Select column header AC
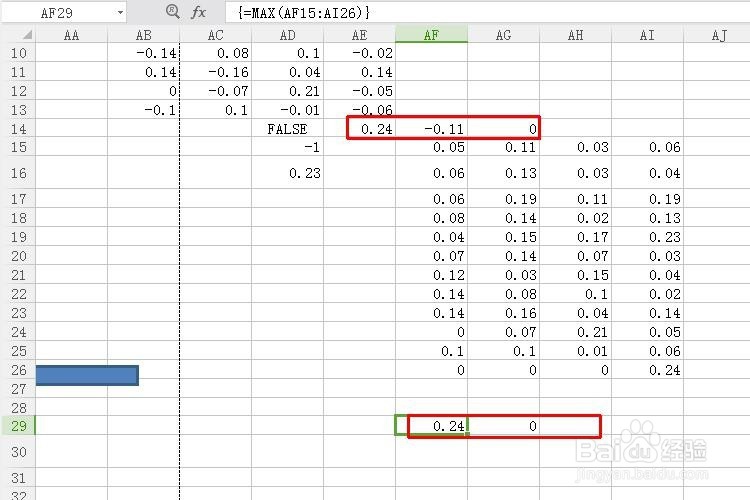Viewport: 750px width, 500px height. 216,35
